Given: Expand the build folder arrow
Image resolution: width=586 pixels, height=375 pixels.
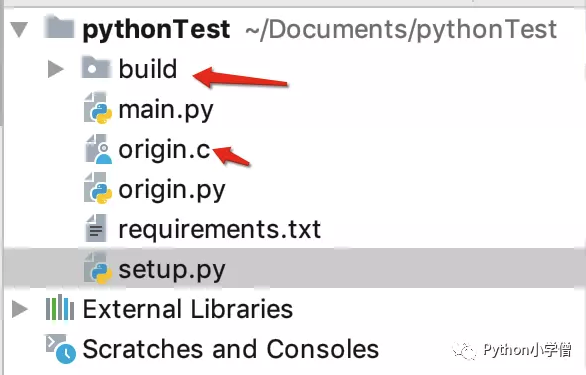Looking at the screenshot, I should point(55,69).
